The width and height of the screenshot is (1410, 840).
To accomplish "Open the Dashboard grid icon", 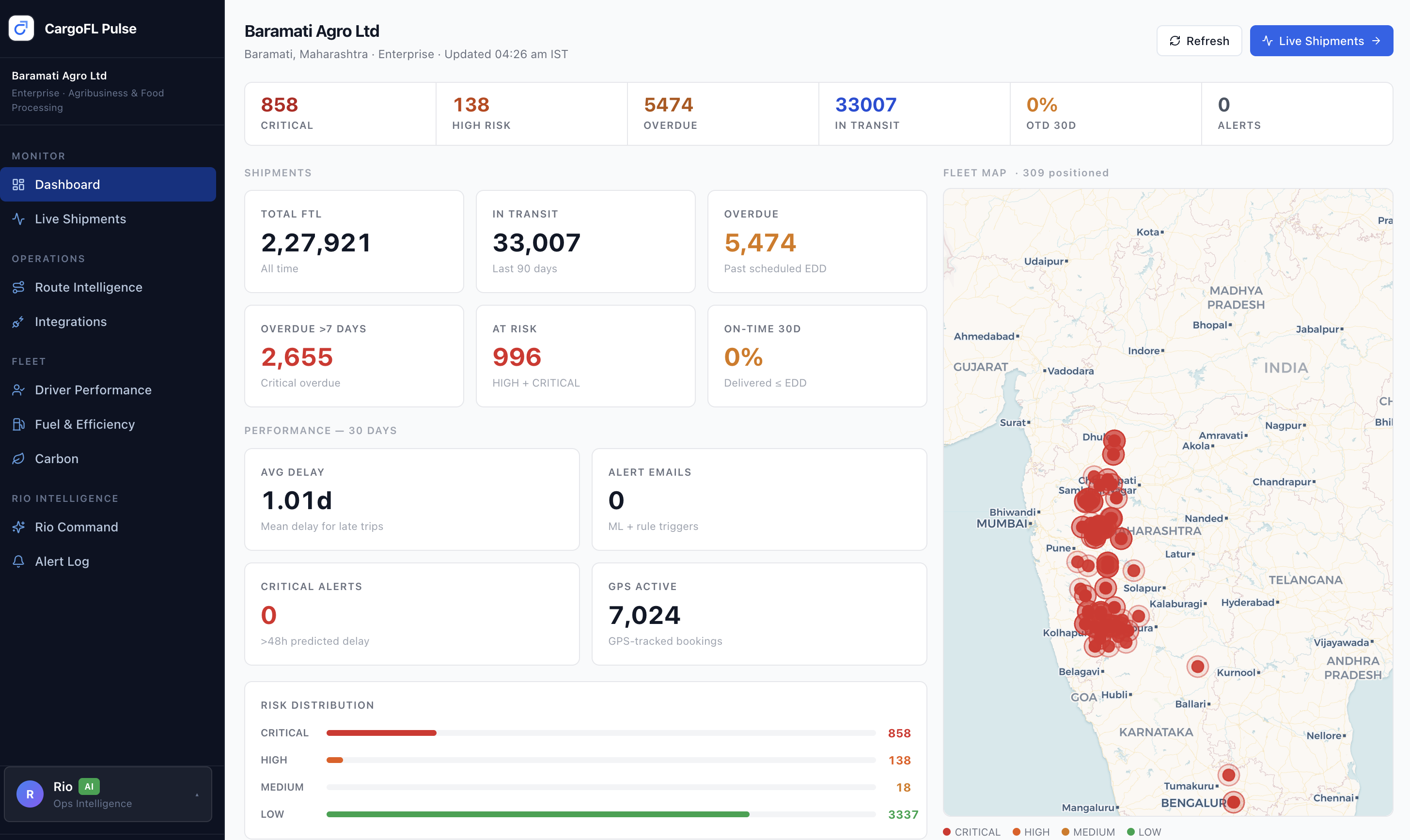I will 19,185.
